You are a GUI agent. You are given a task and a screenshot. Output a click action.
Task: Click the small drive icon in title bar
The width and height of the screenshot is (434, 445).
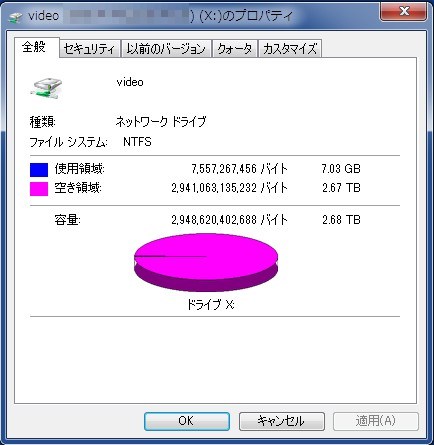15,17
